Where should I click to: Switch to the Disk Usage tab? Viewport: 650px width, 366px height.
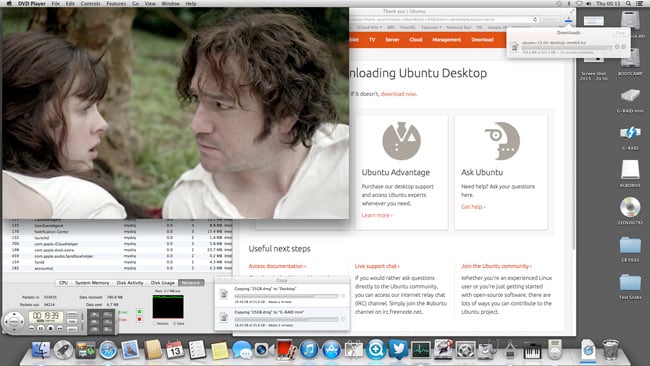162,283
